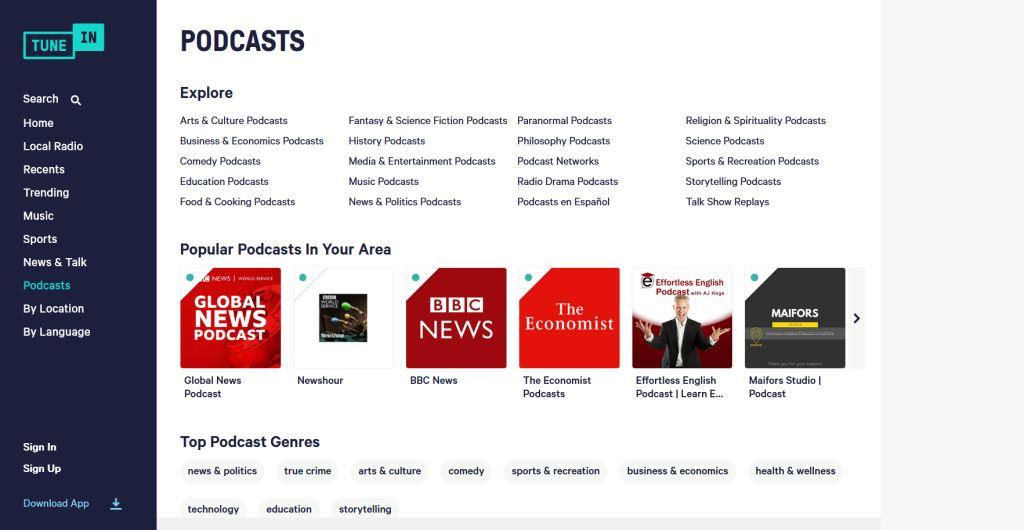Select Music in the sidebar
This screenshot has width=1024, height=530.
click(38, 215)
